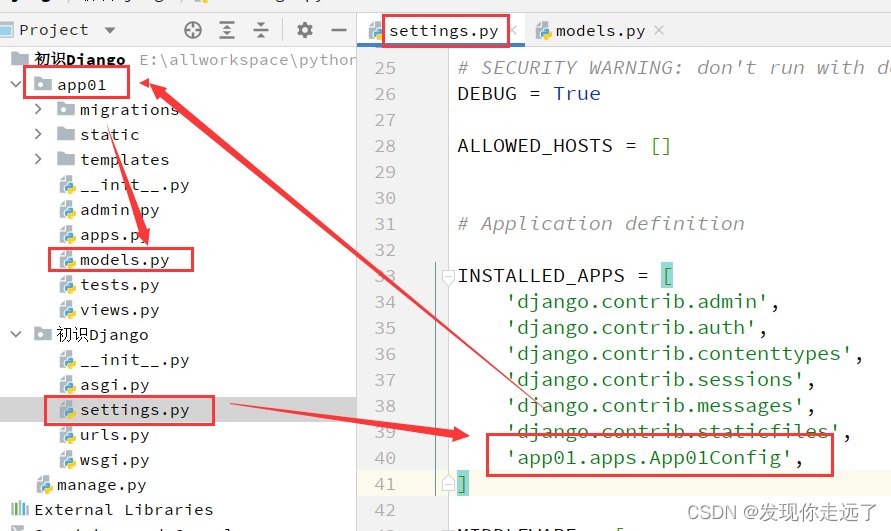Click line number 26 in gutter
Viewport: 891px width, 531px height.
[385, 94]
